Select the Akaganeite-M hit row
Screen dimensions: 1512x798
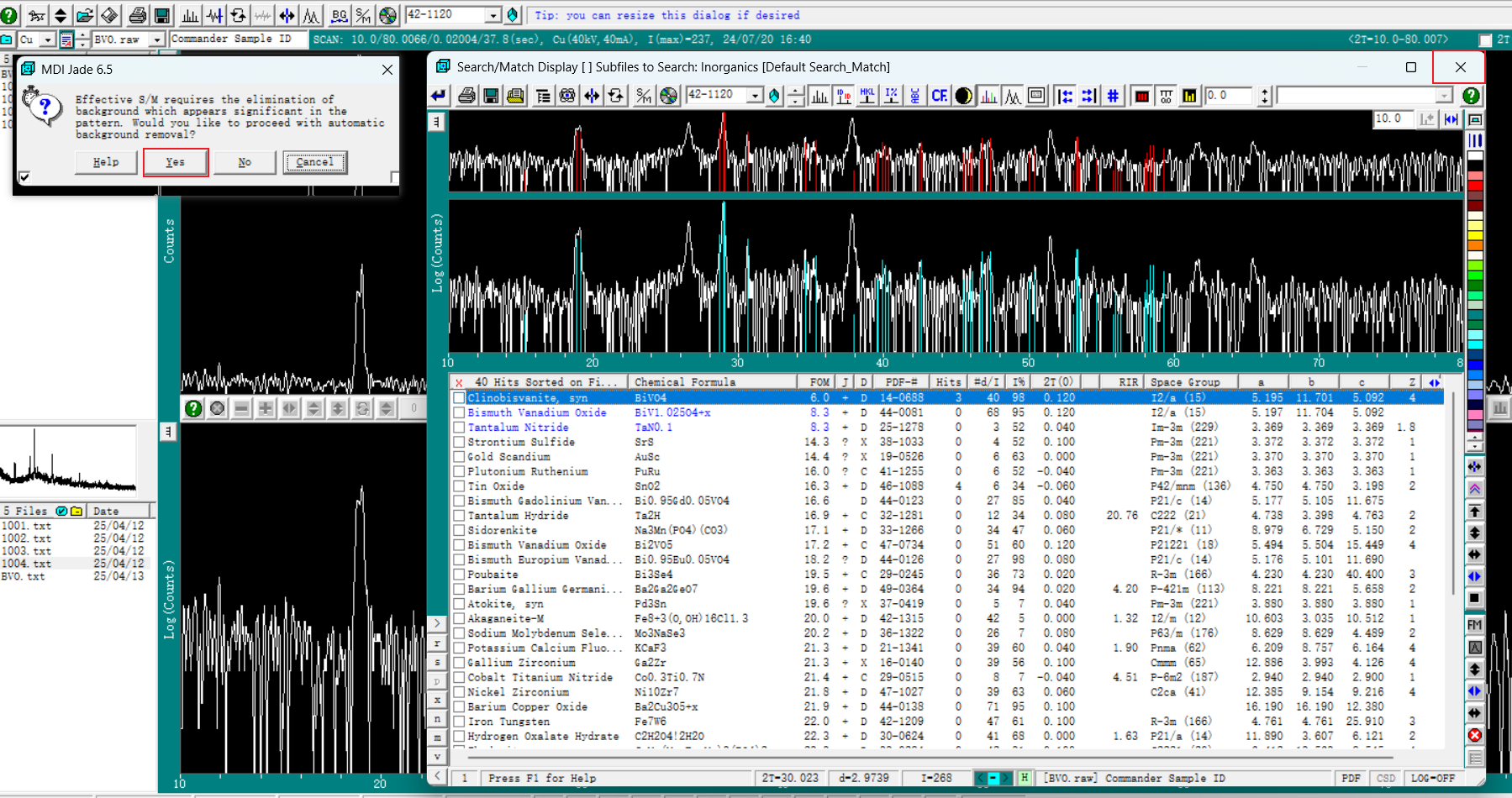pyautogui.click(x=947, y=618)
